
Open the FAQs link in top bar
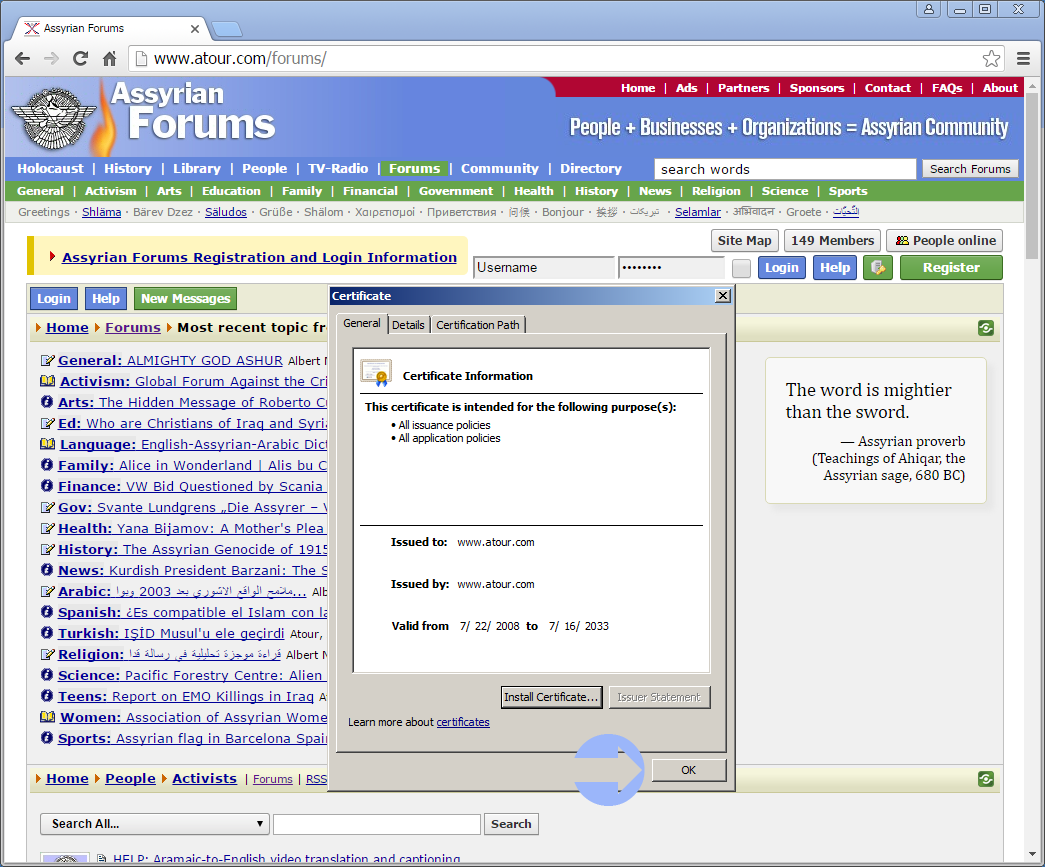947,88
